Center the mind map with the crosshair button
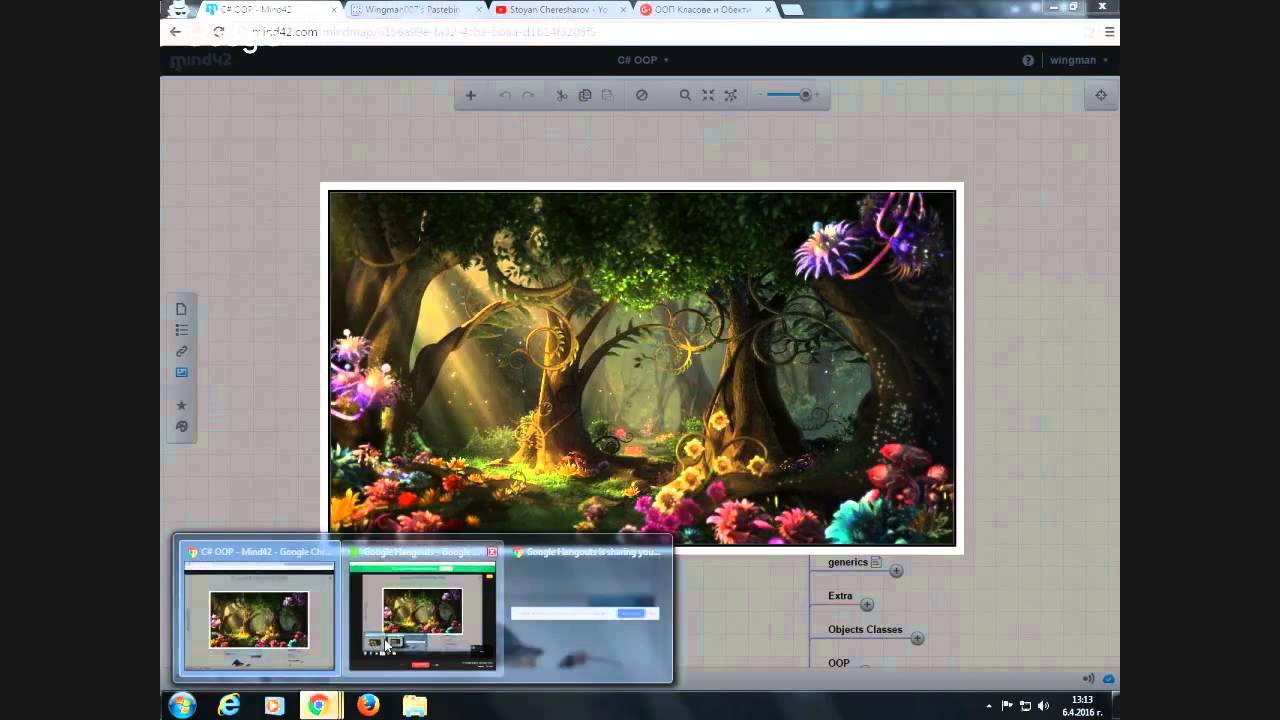Screen dimensions: 1280x720 tap(1101, 95)
